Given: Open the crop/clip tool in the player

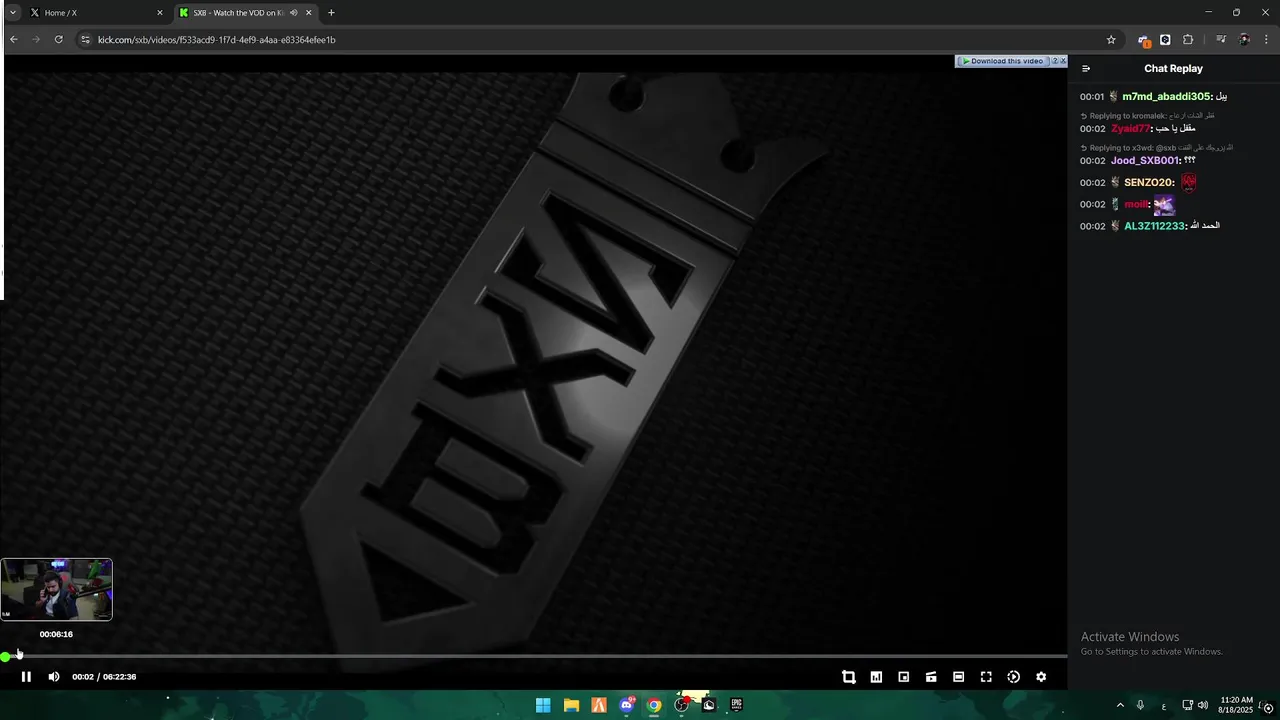Looking at the screenshot, I should [x=849, y=677].
